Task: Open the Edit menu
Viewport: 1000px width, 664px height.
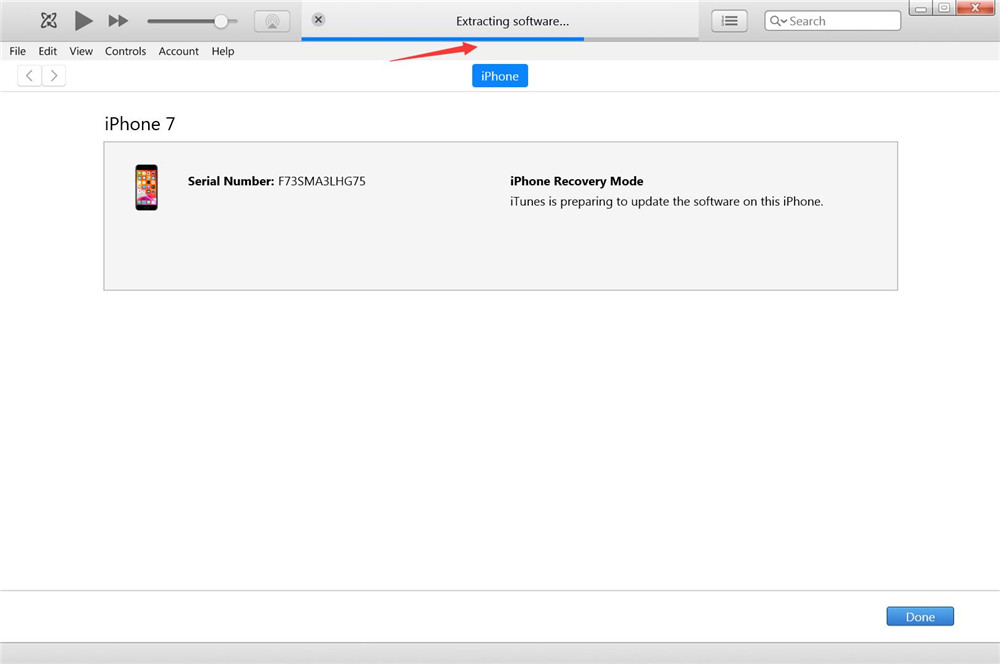Action: point(48,51)
